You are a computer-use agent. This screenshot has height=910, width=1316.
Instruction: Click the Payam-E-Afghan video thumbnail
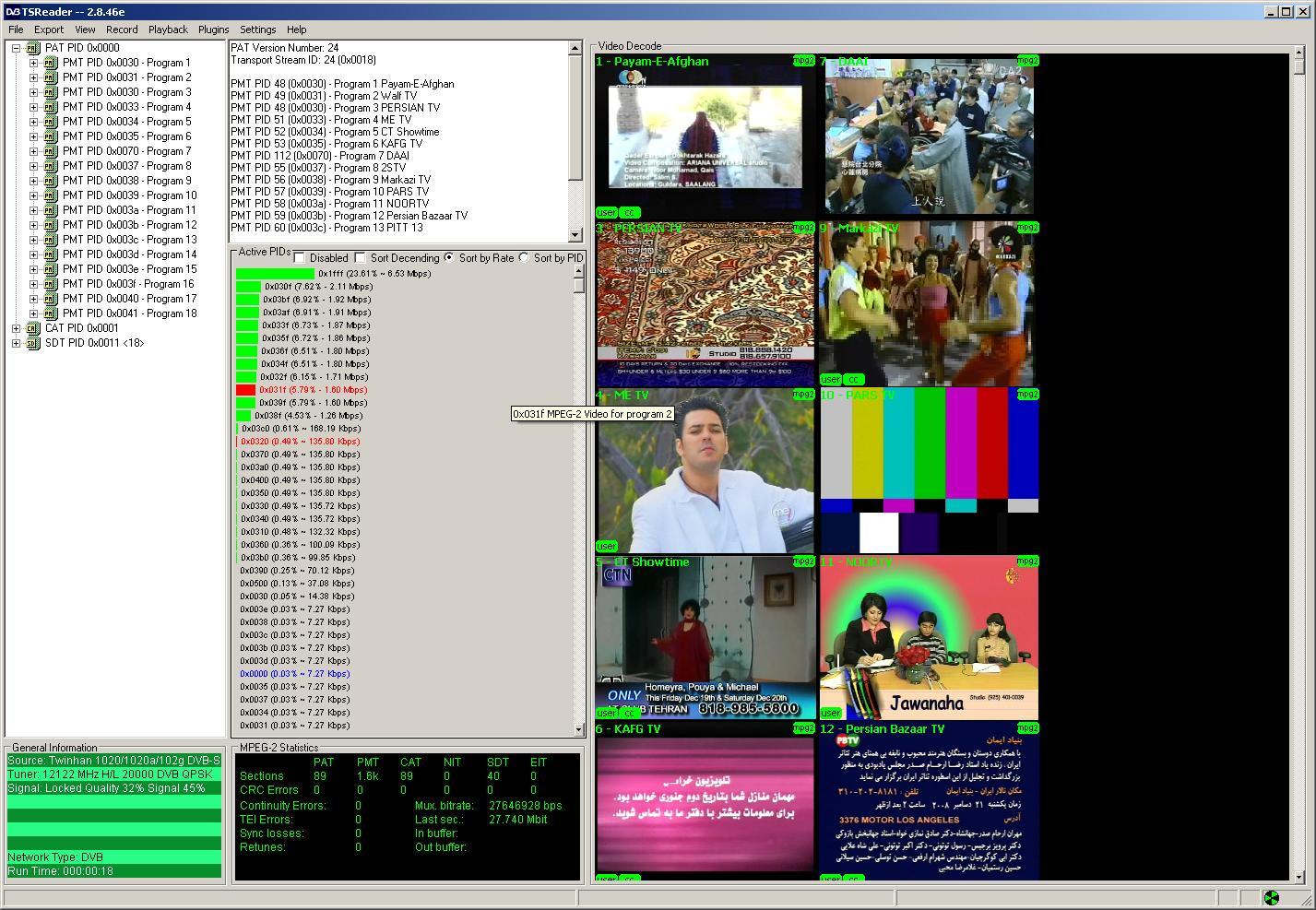tap(705, 136)
